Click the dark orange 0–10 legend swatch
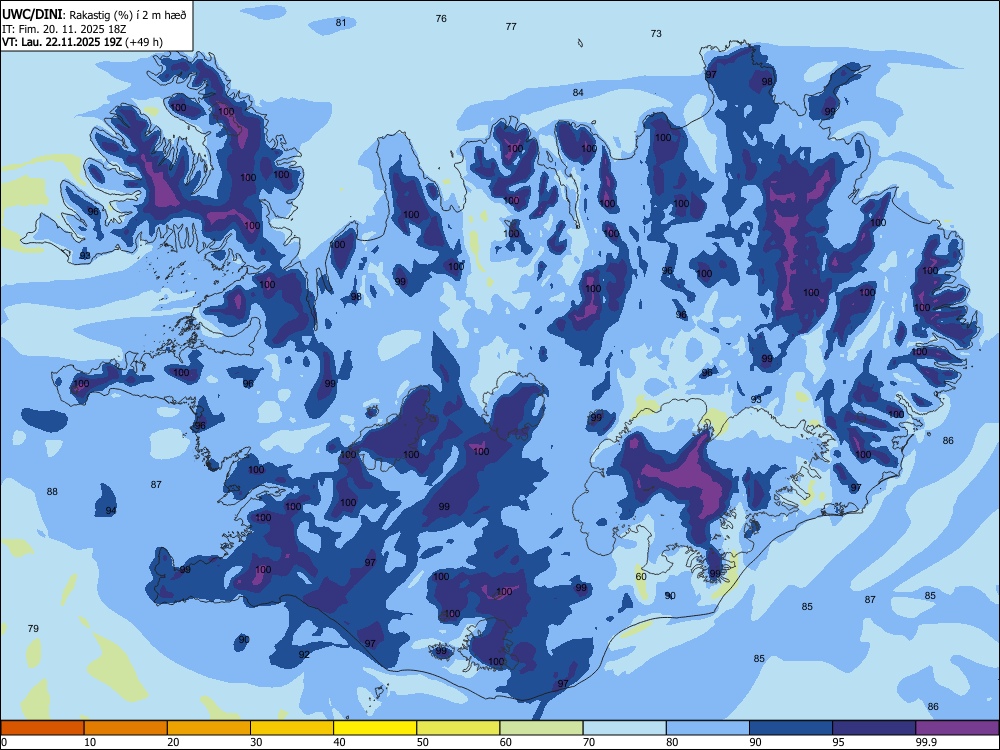Screen dimensions: 1000x750 click(x=43, y=728)
